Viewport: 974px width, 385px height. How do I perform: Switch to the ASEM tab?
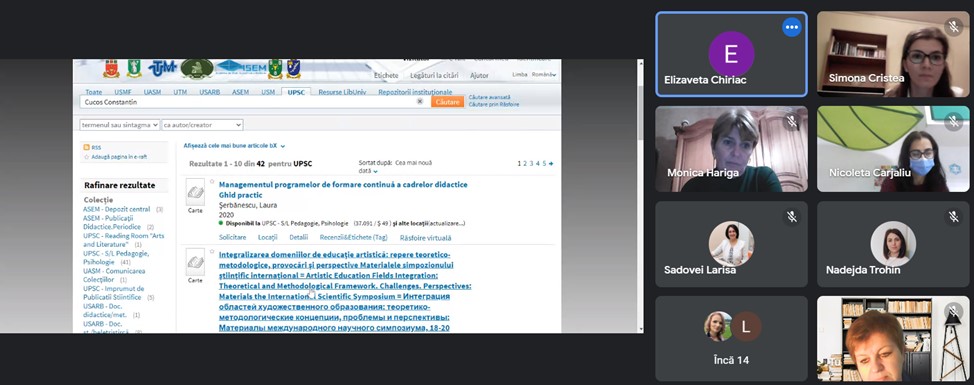pos(240,92)
